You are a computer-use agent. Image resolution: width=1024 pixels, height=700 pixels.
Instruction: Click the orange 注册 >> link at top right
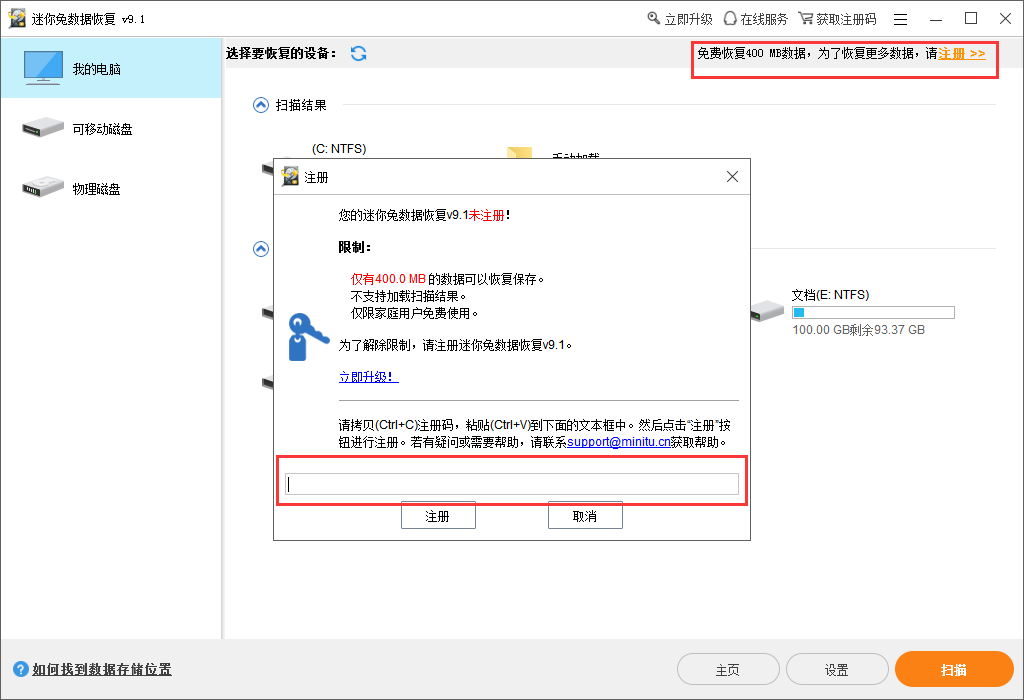coord(962,54)
